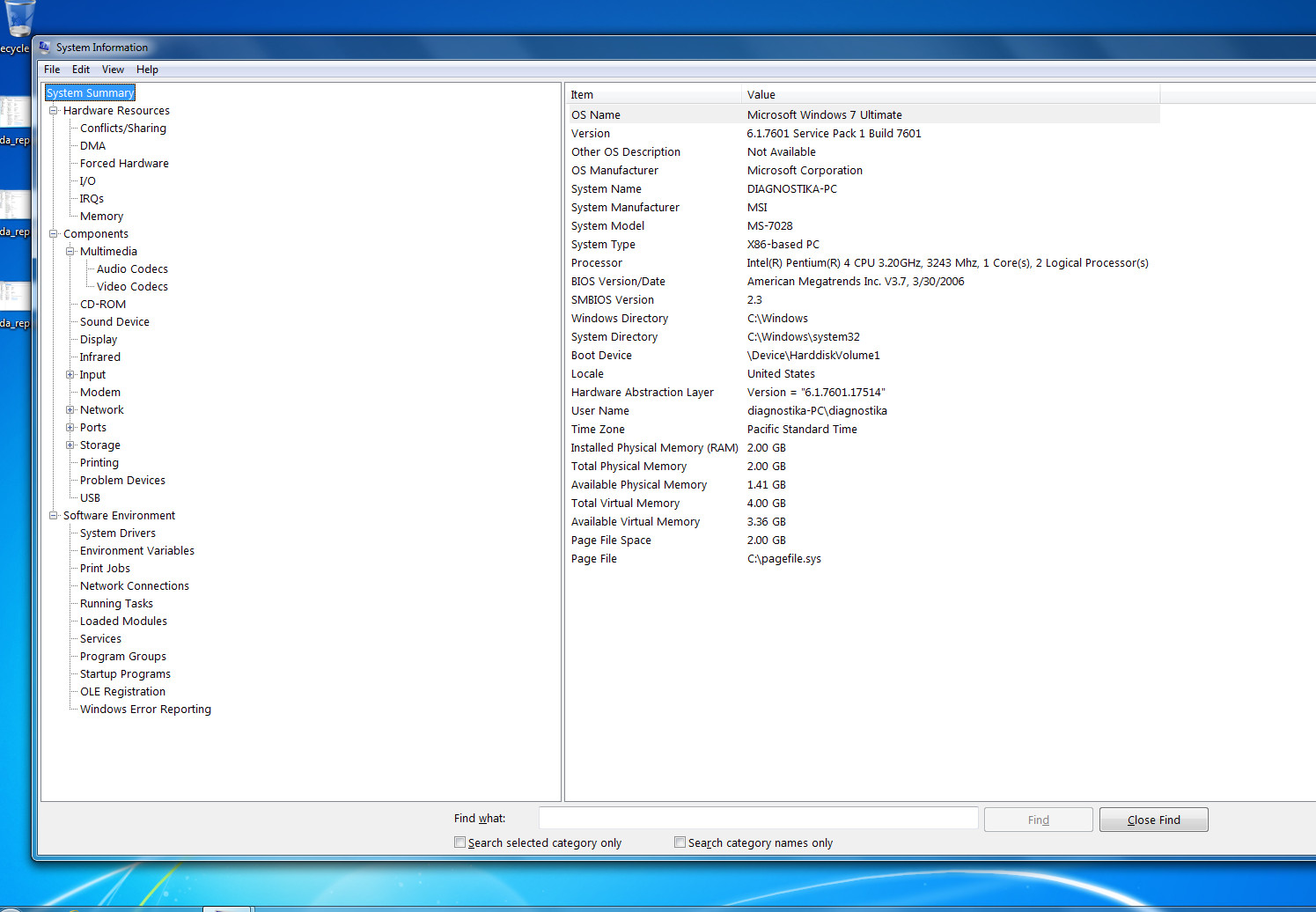Open the Help menu
This screenshot has width=1316, height=912.
coord(147,70)
